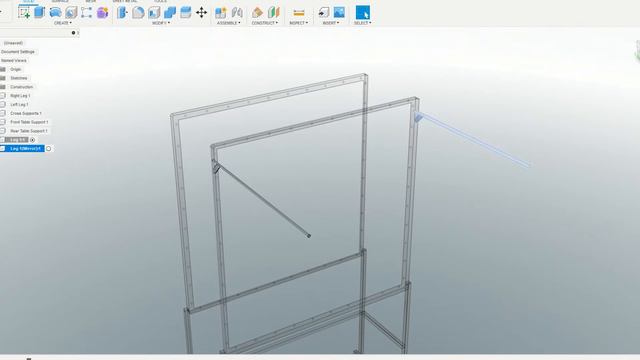Open the MODIFY dropdown menu
The height and width of the screenshot is (360, 640).
click(x=161, y=23)
